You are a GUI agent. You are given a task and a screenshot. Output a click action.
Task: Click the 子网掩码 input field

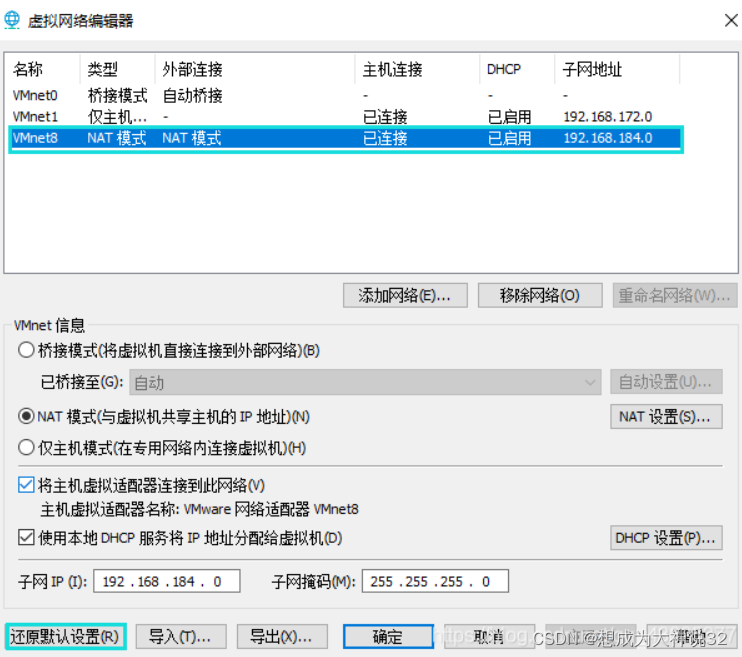click(435, 581)
